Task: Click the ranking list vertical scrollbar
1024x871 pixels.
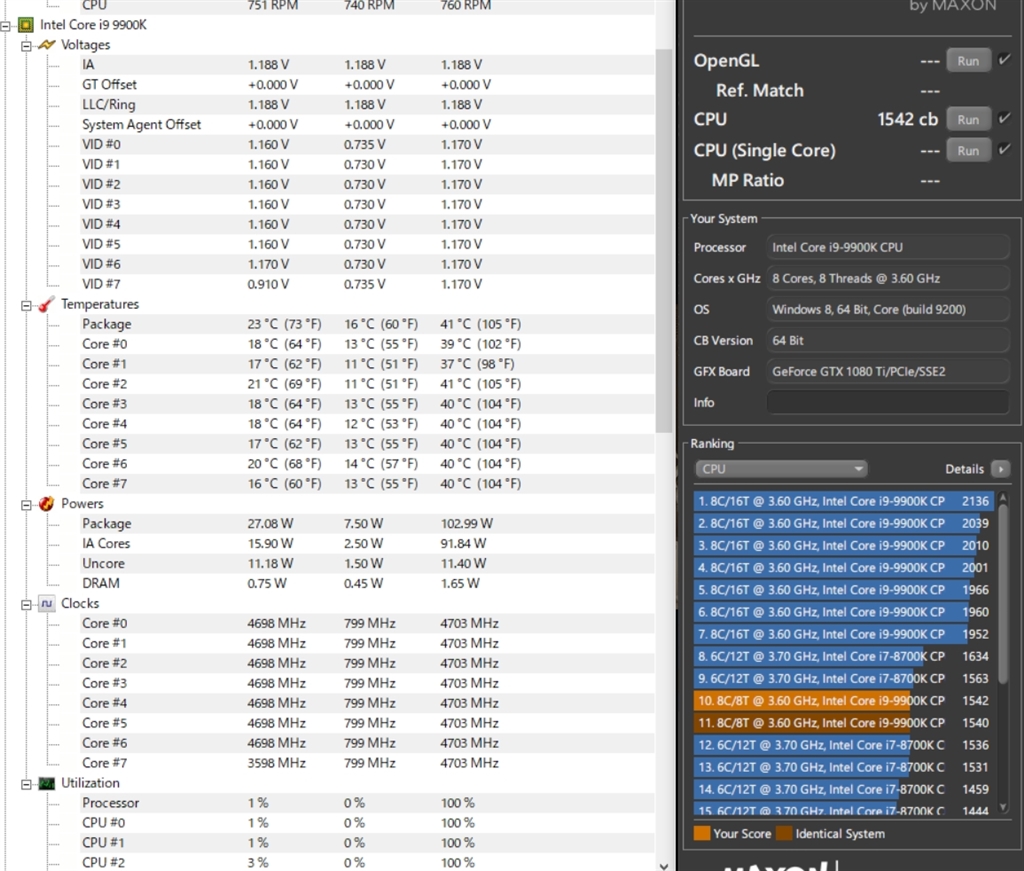Action: click(1003, 594)
